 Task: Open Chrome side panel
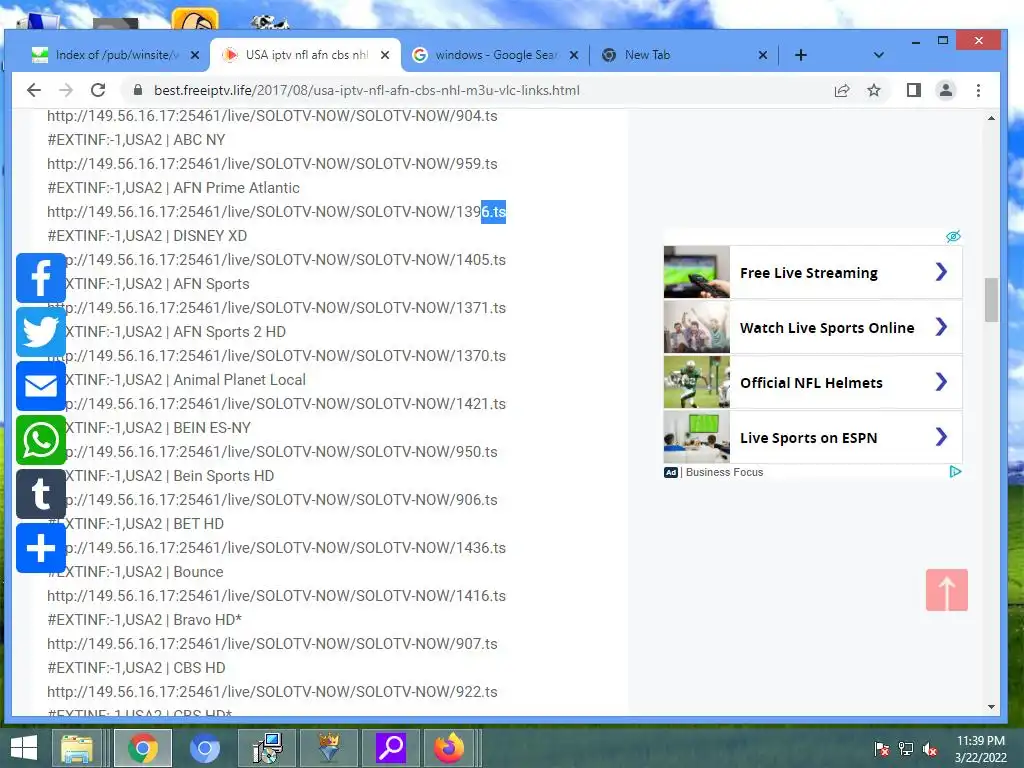point(914,90)
